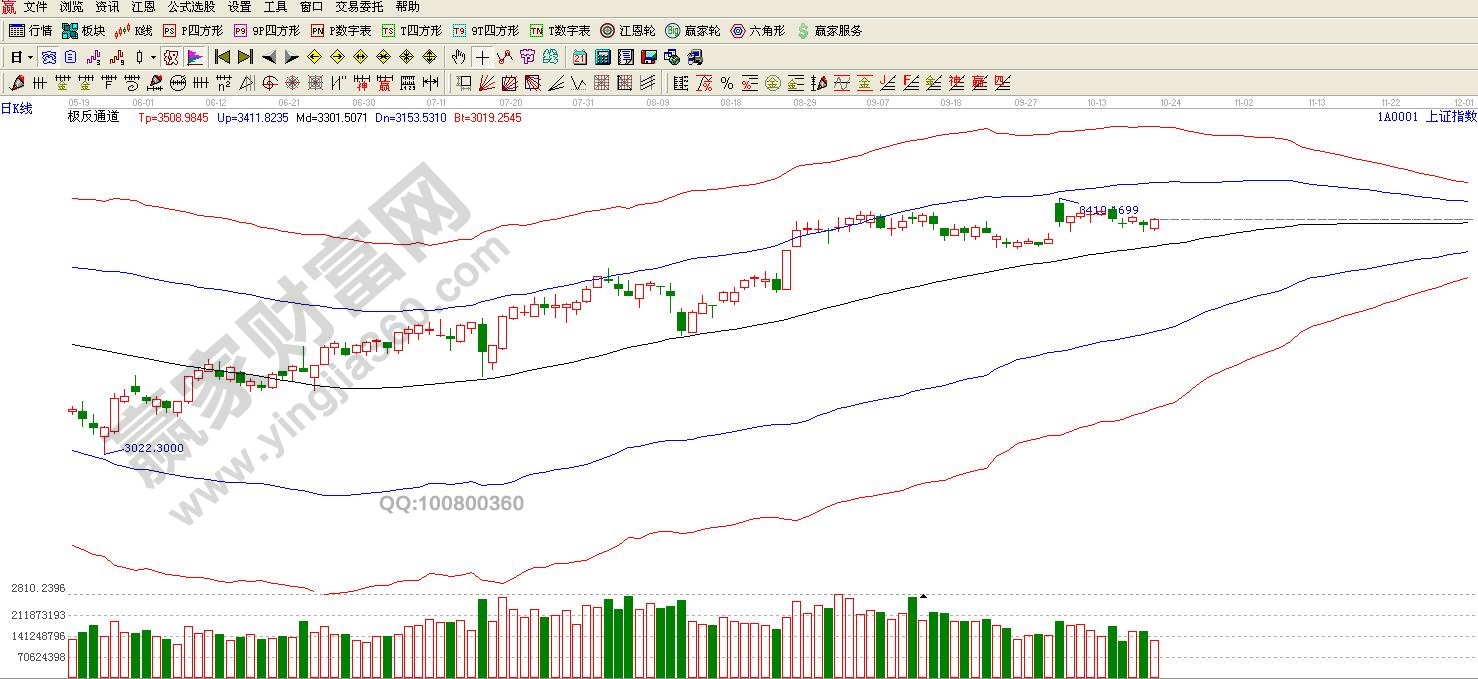
Task: Toggle the pressed colored-triangle chart button
Action: (x=194, y=57)
